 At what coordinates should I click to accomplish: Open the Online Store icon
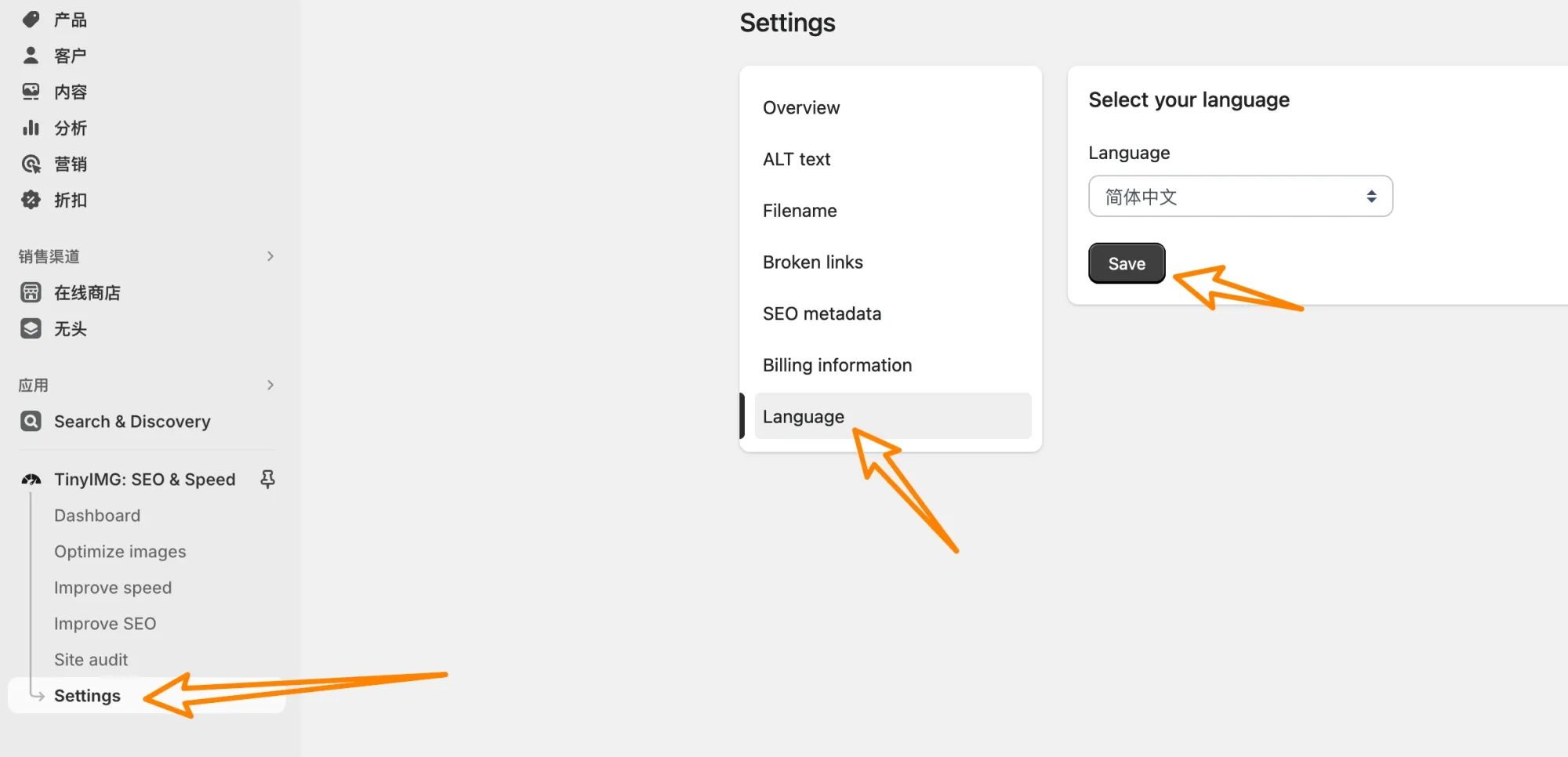click(31, 292)
